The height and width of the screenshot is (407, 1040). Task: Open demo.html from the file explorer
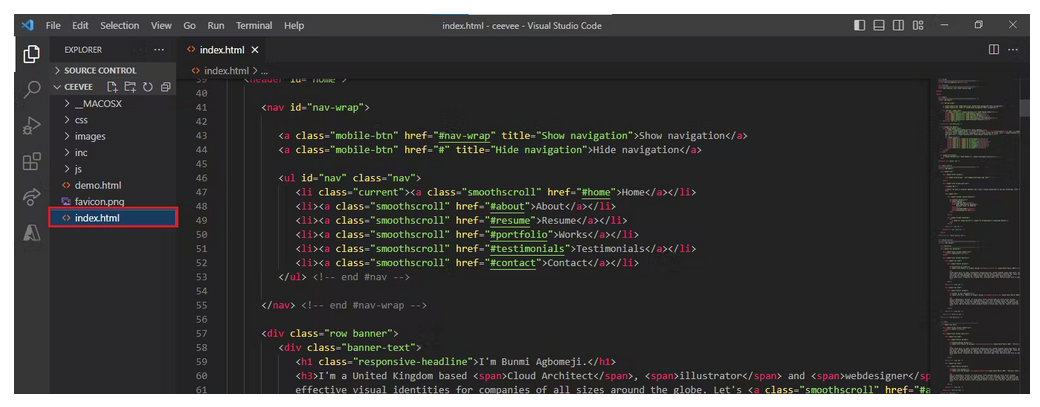pos(98,185)
